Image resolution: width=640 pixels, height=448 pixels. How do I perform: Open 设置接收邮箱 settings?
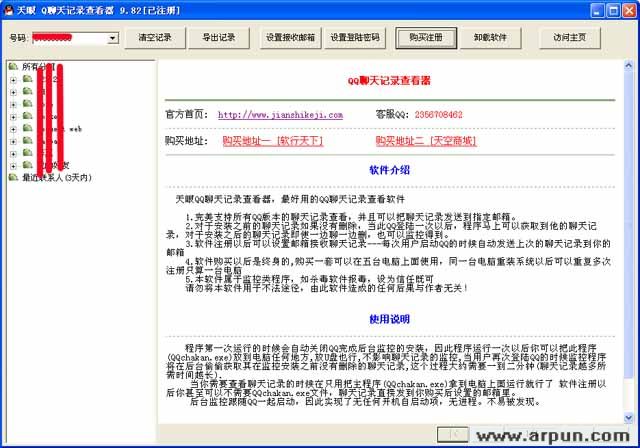291,38
